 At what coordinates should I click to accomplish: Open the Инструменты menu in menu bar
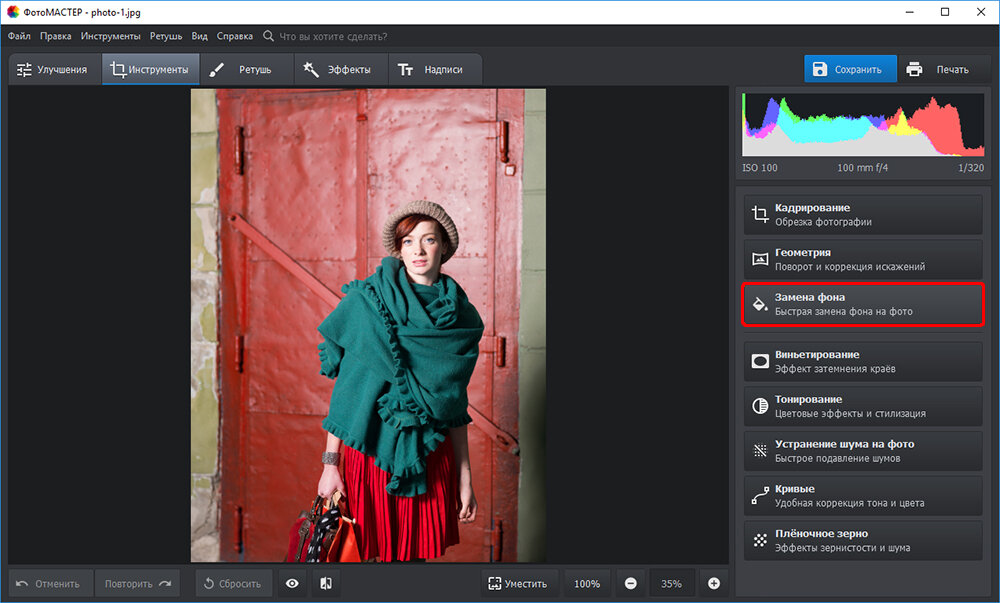click(x=110, y=36)
